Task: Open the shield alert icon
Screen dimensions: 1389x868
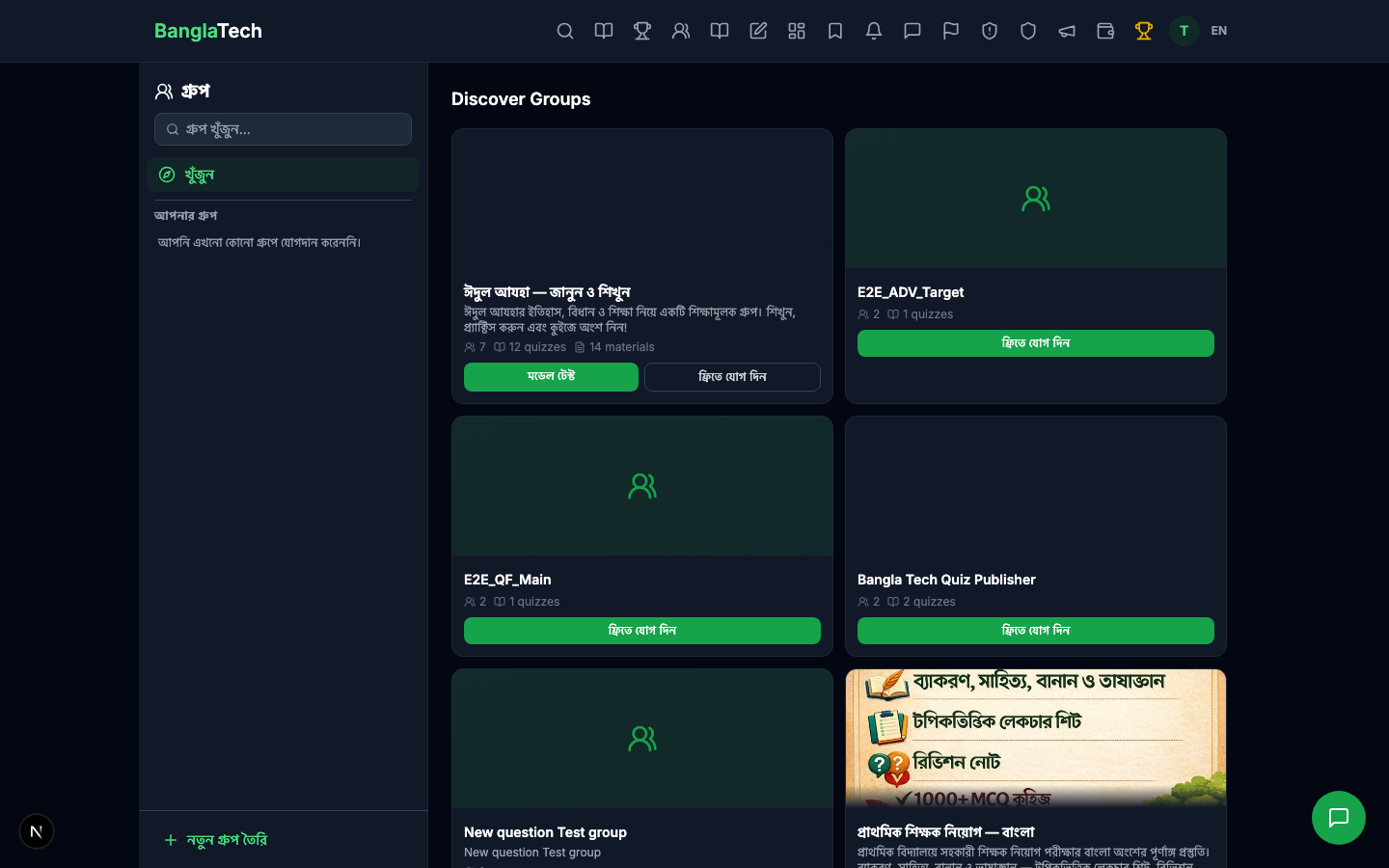Action: point(990,31)
